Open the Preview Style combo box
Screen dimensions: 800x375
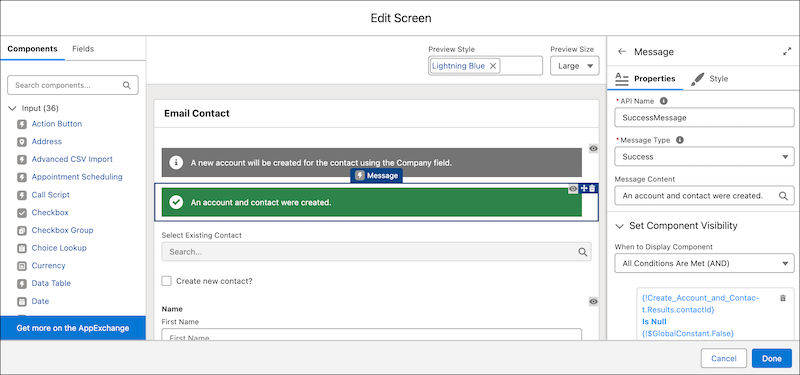(485, 66)
